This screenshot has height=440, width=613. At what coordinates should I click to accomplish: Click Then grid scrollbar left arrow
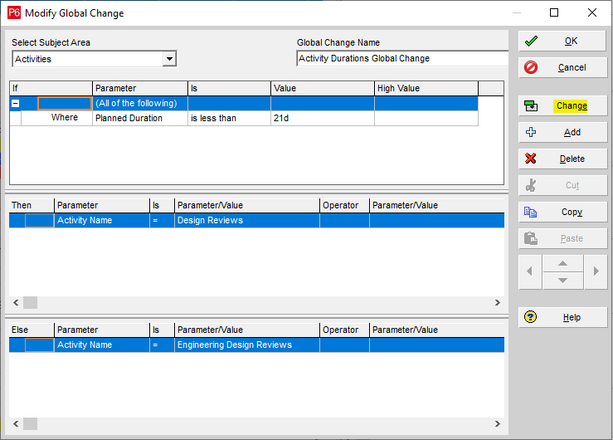tap(16, 303)
